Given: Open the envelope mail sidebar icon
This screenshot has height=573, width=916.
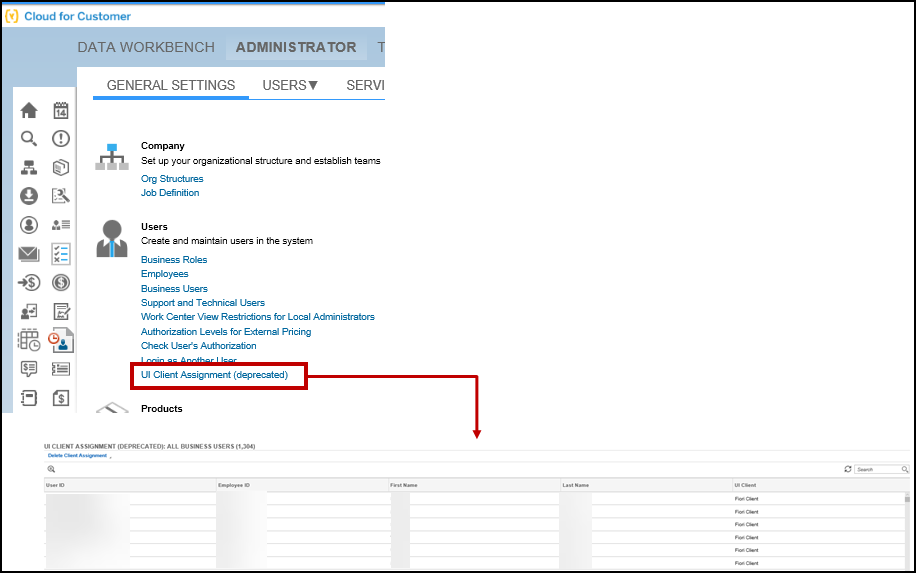Looking at the screenshot, I should coord(29,253).
